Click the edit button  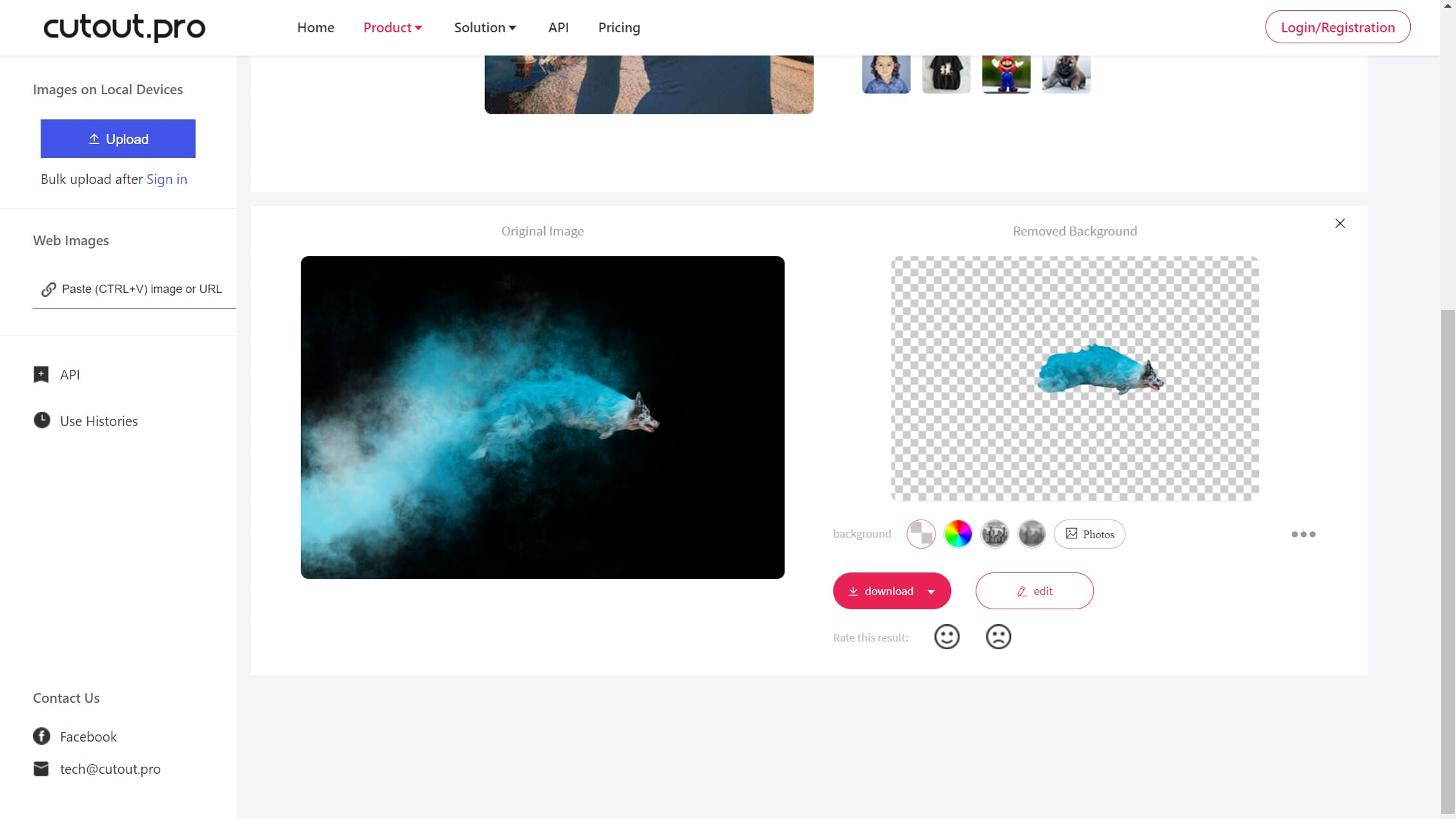point(1034,591)
